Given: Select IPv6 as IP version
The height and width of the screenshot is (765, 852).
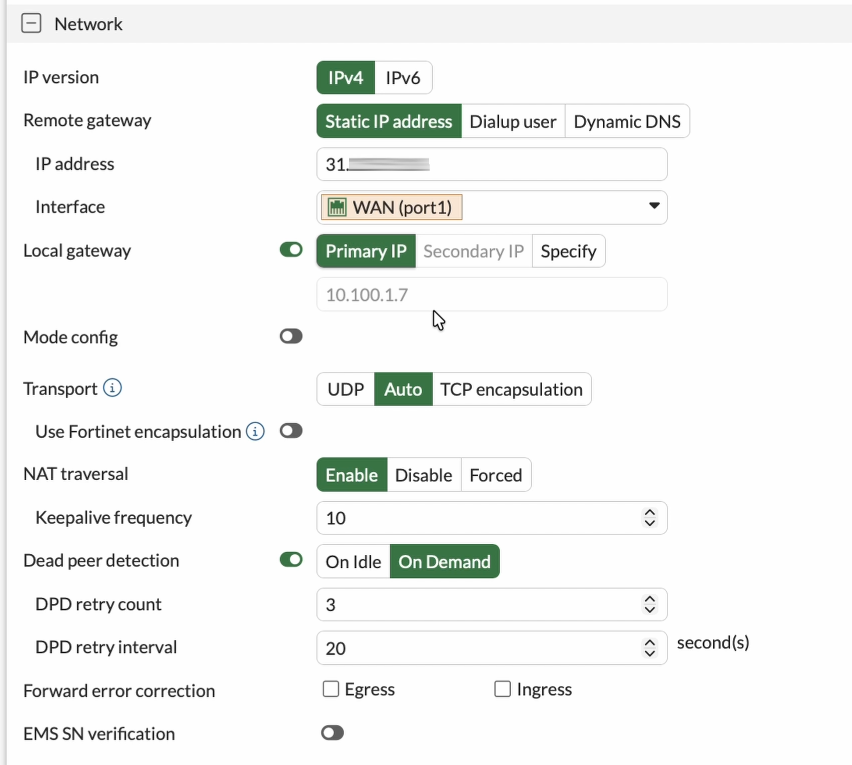Looking at the screenshot, I should tap(403, 78).
